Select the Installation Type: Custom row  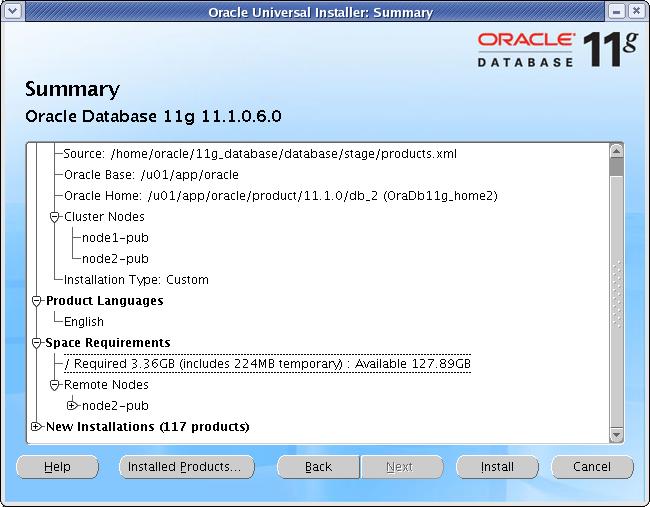point(136,280)
